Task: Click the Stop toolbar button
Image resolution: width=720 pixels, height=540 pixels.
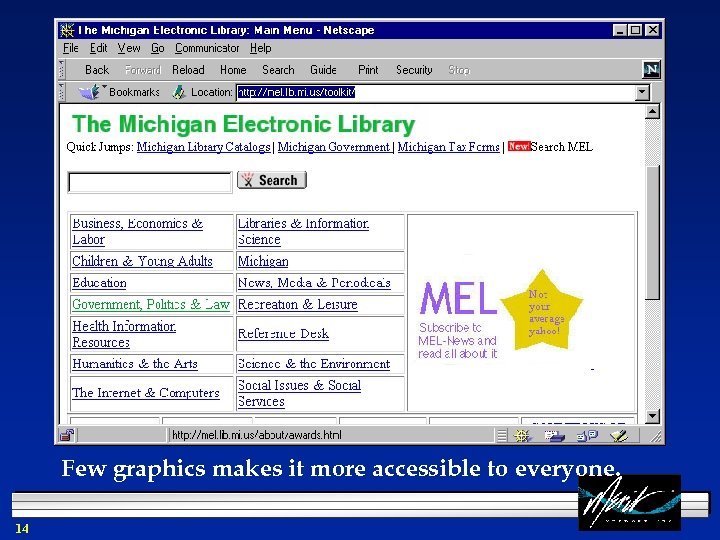Action: (x=459, y=70)
